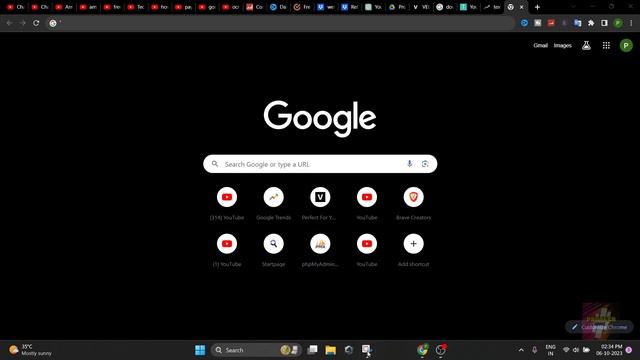Click the translate extension icon

[578, 23]
